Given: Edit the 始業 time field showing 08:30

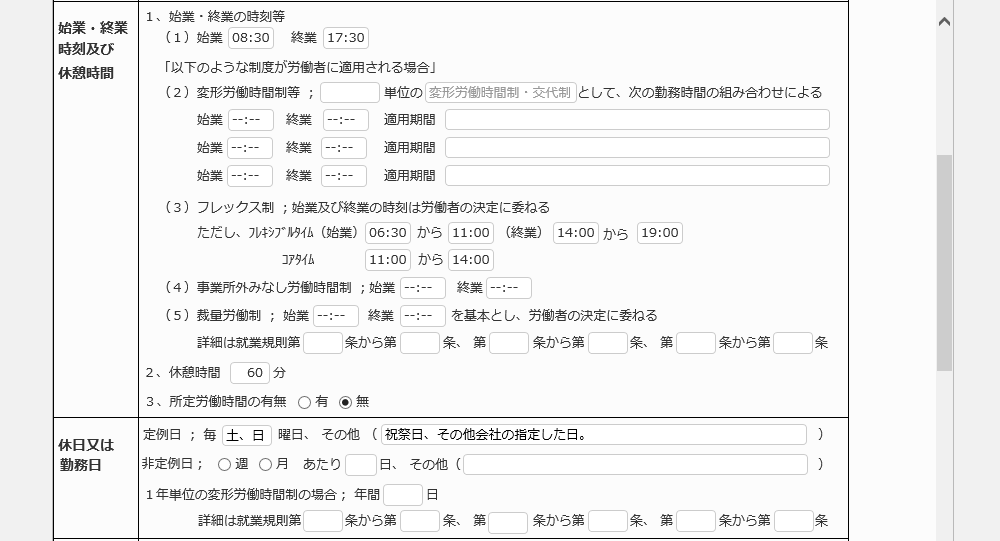Looking at the screenshot, I should 250,38.
